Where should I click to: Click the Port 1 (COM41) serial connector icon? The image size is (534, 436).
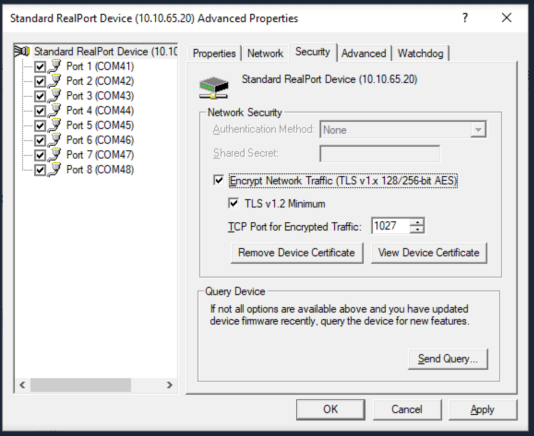54,66
